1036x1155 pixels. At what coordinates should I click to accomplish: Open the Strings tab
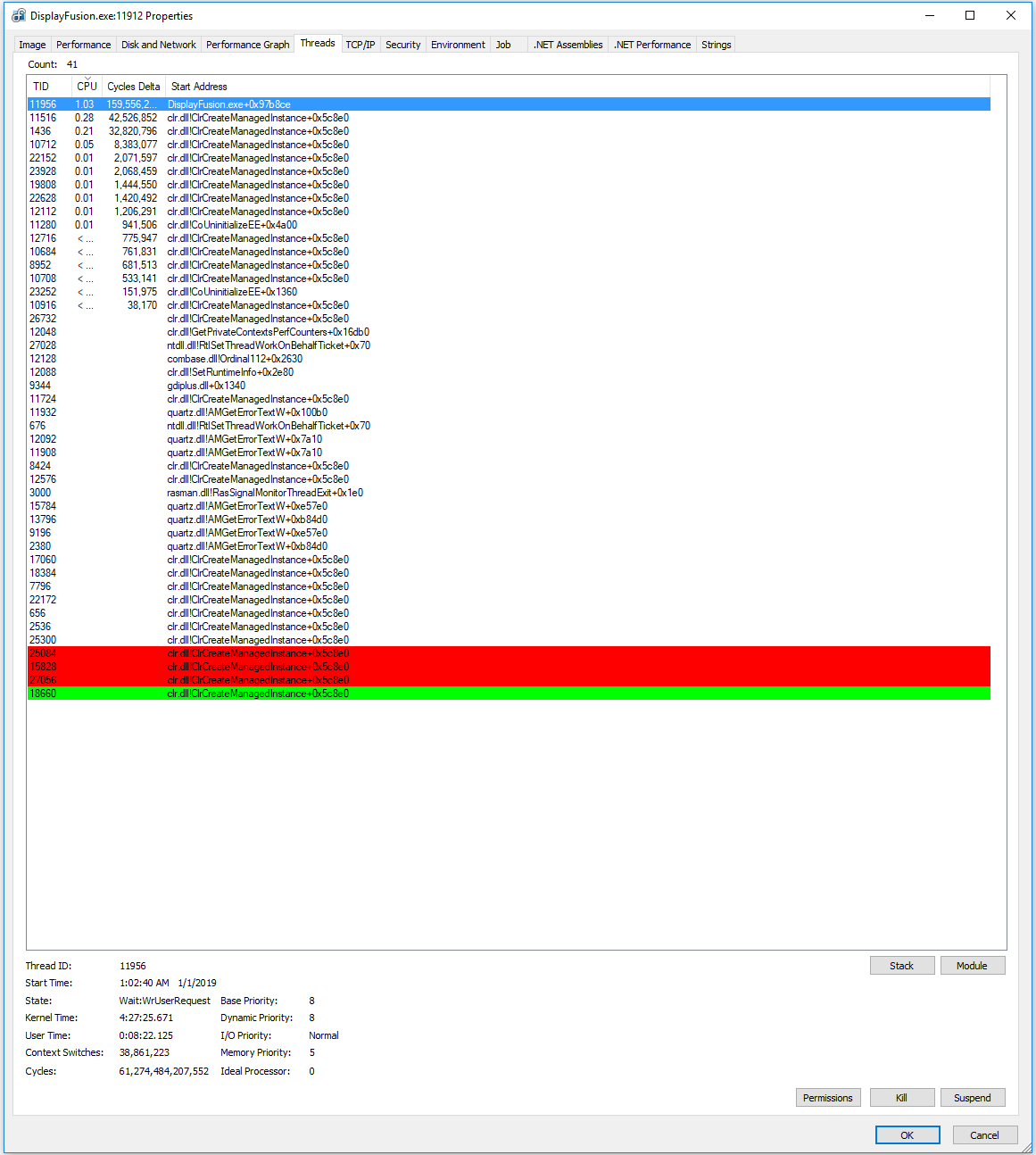[716, 45]
